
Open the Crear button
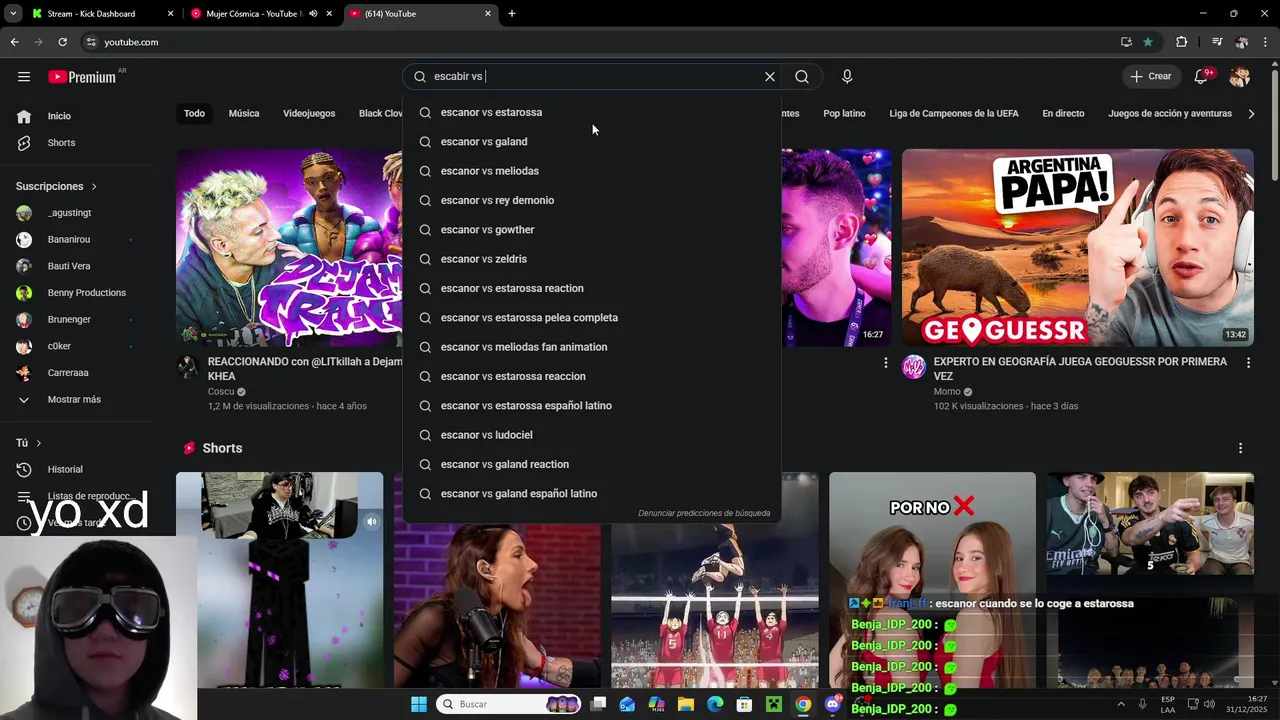[1151, 76]
